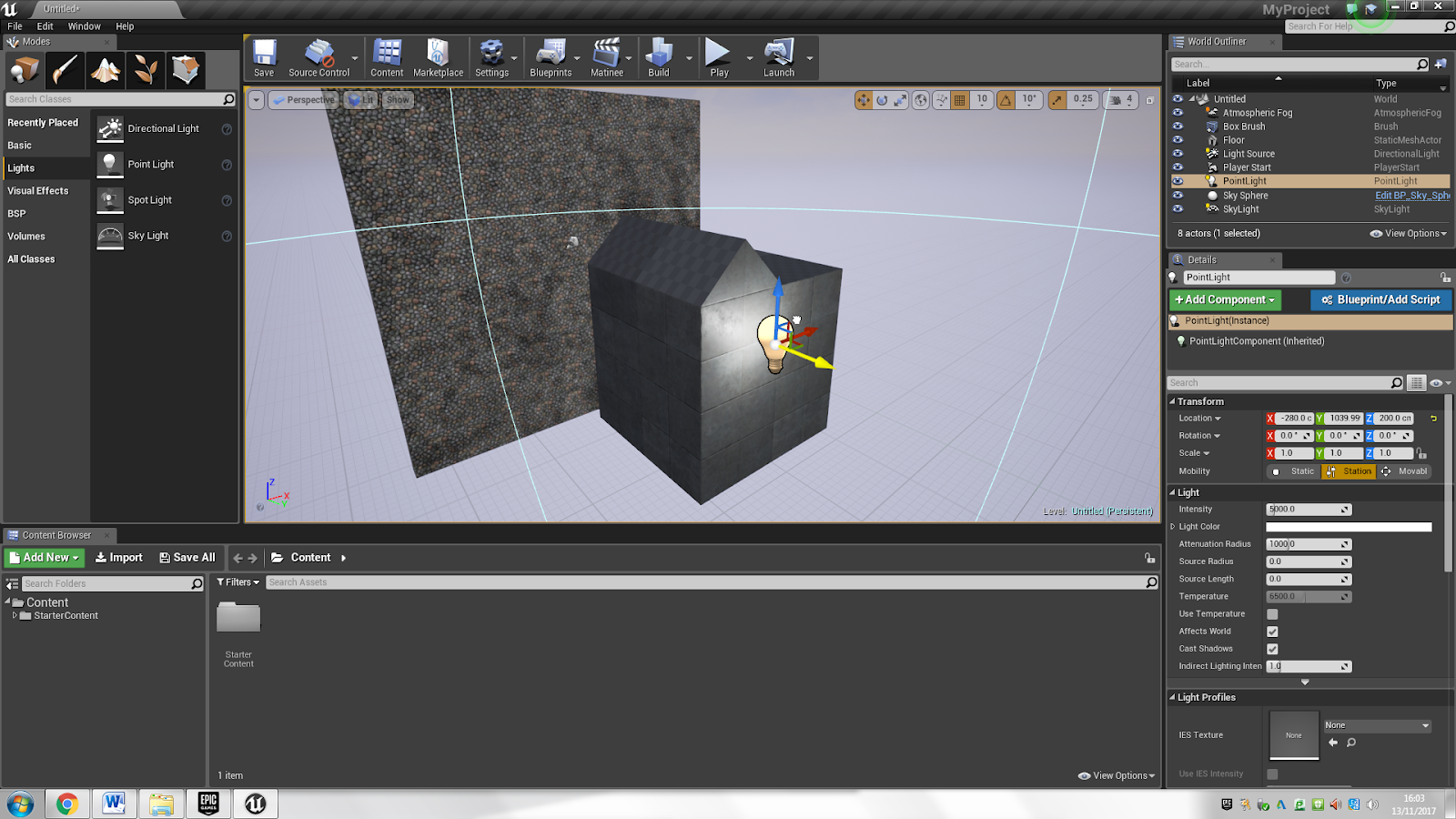Select the Paint mode brush icon

click(x=65, y=70)
